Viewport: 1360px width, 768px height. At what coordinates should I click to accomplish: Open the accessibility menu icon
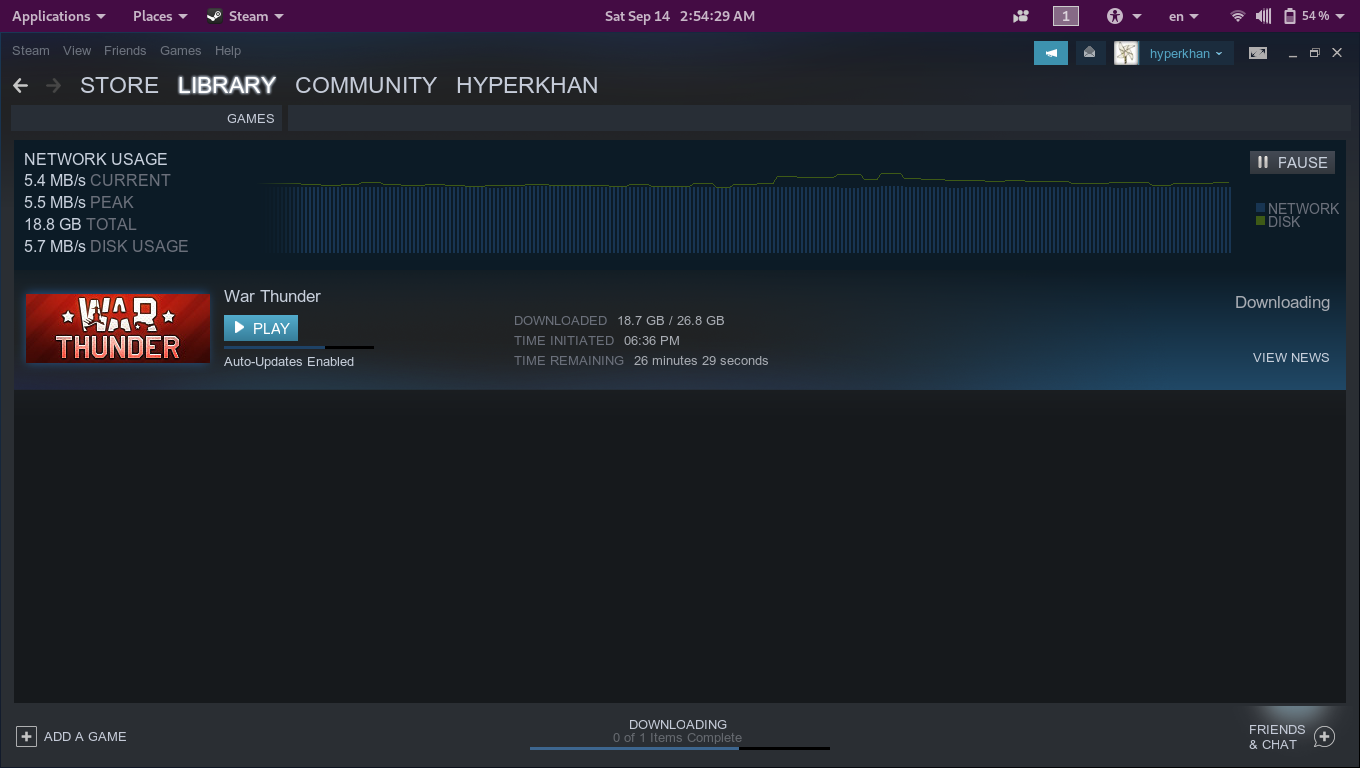1116,16
